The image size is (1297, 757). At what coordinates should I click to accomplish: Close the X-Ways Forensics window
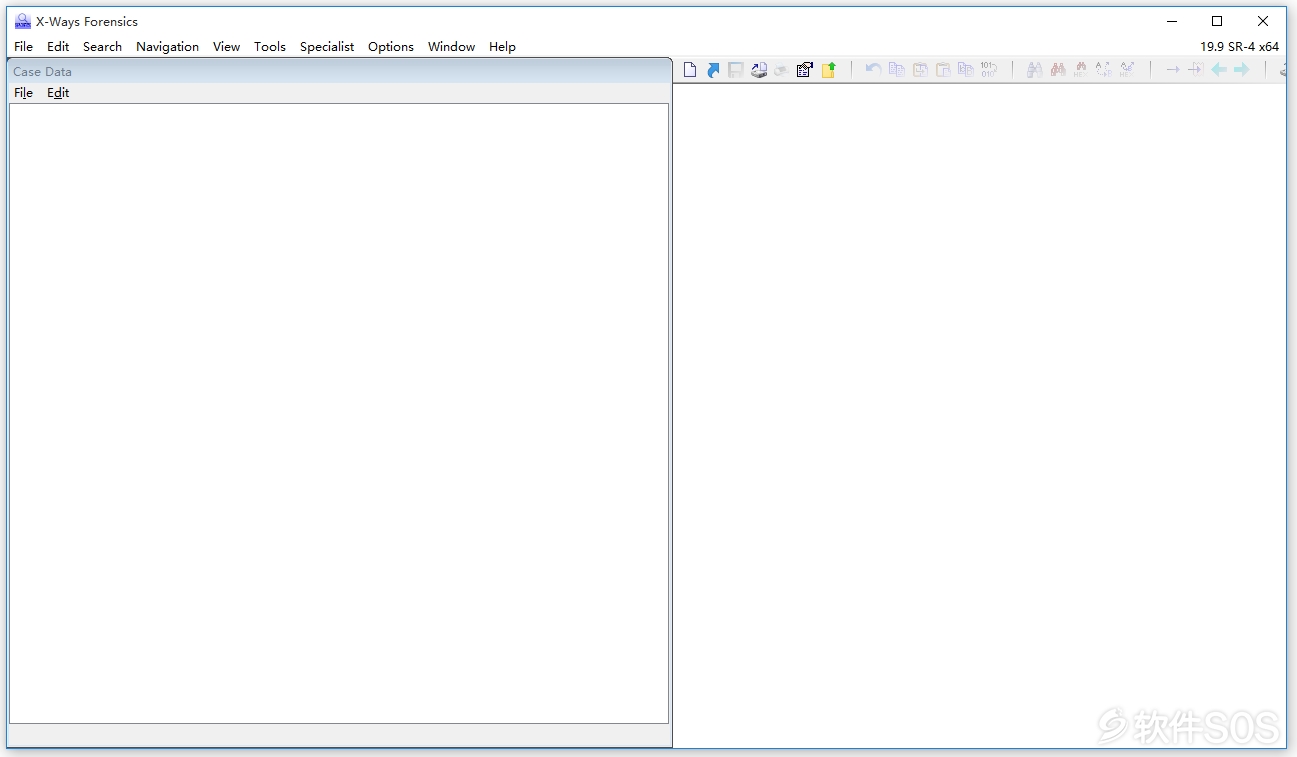tap(1263, 21)
